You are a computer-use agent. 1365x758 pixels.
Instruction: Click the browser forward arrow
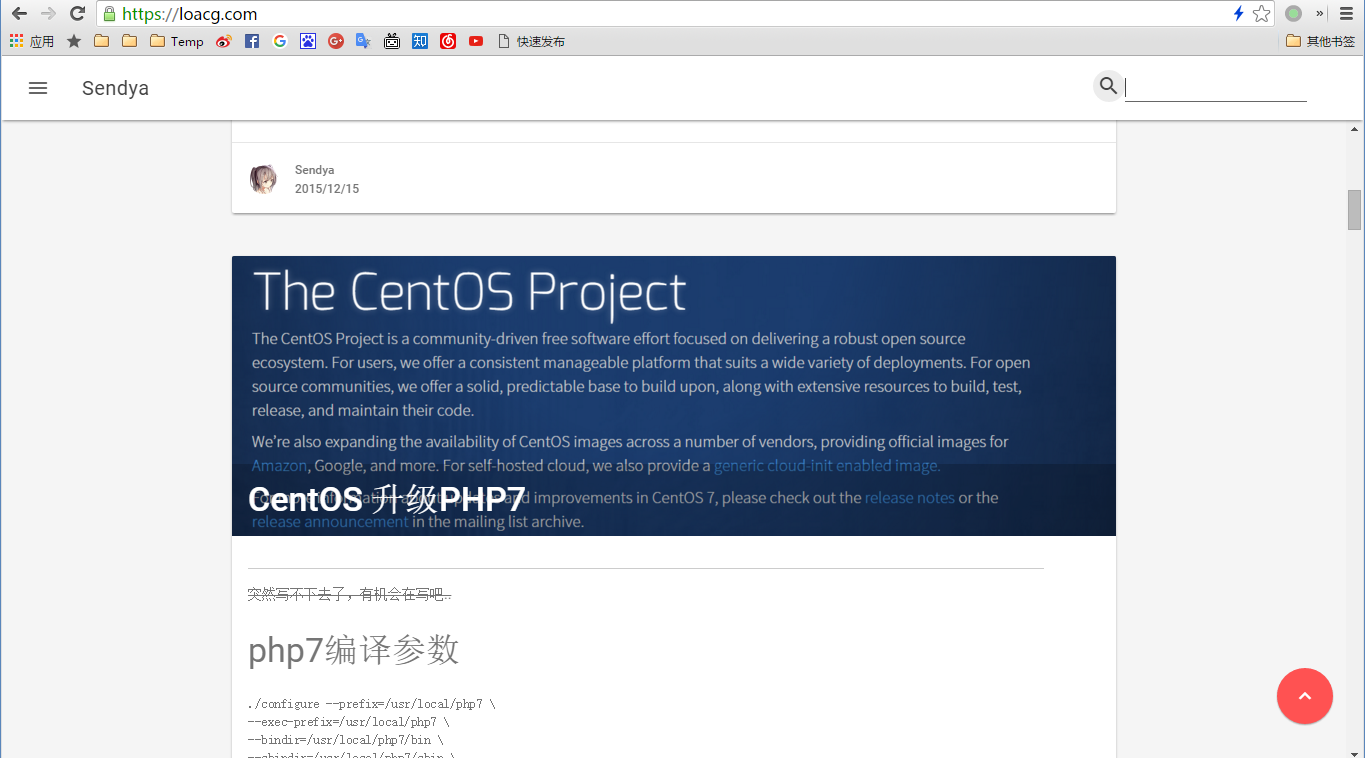coord(48,14)
